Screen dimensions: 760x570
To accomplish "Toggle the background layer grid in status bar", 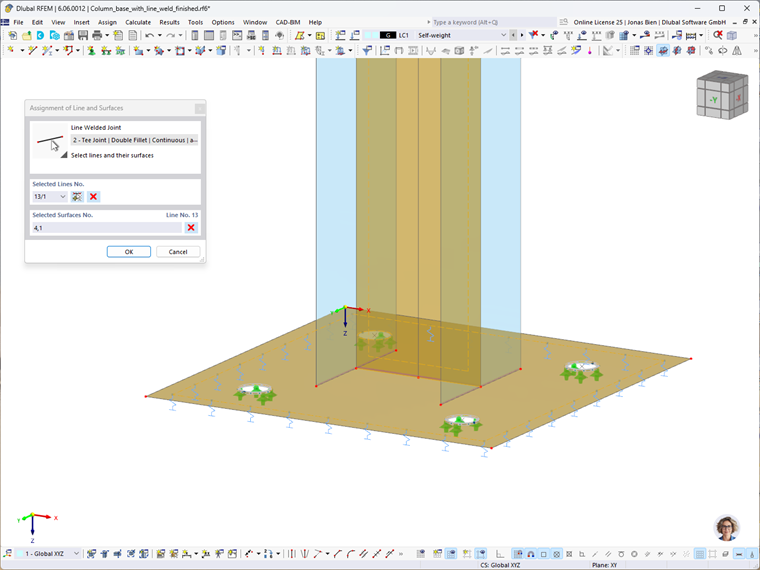I will click(699, 554).
